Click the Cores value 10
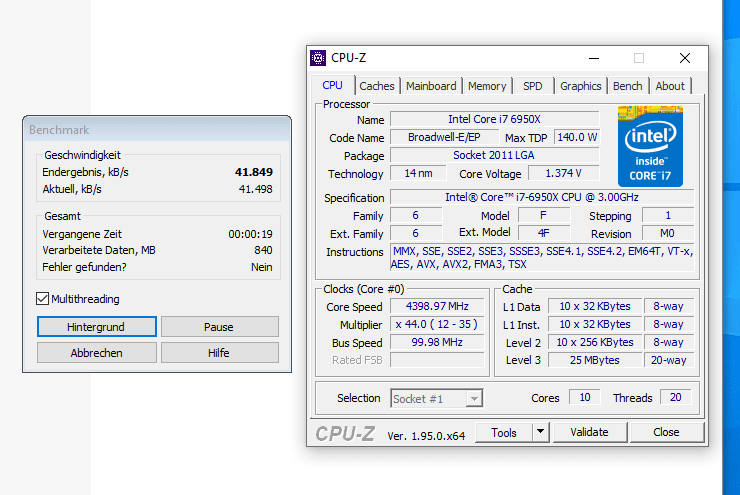Image resolution: width=740 pixels, height=495 pixels. [x=585, y=397]
